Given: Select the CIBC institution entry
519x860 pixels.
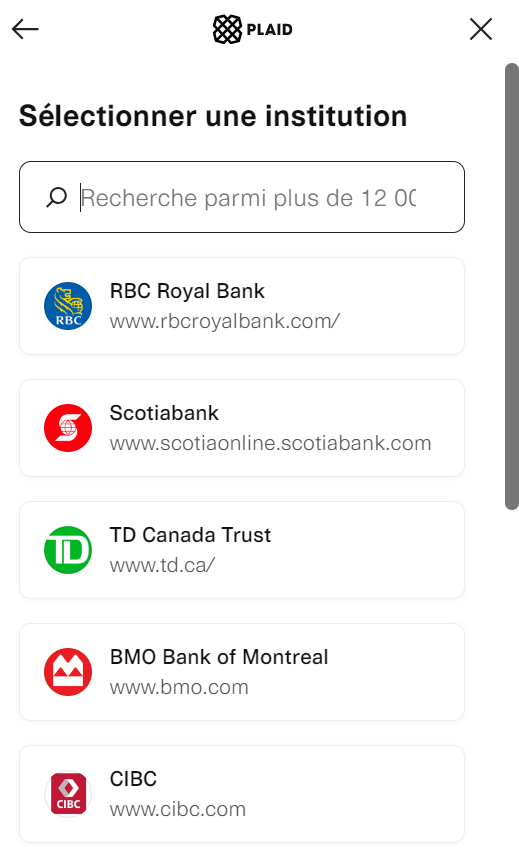Looking at the screenshot, I should [x=242, y=794].
